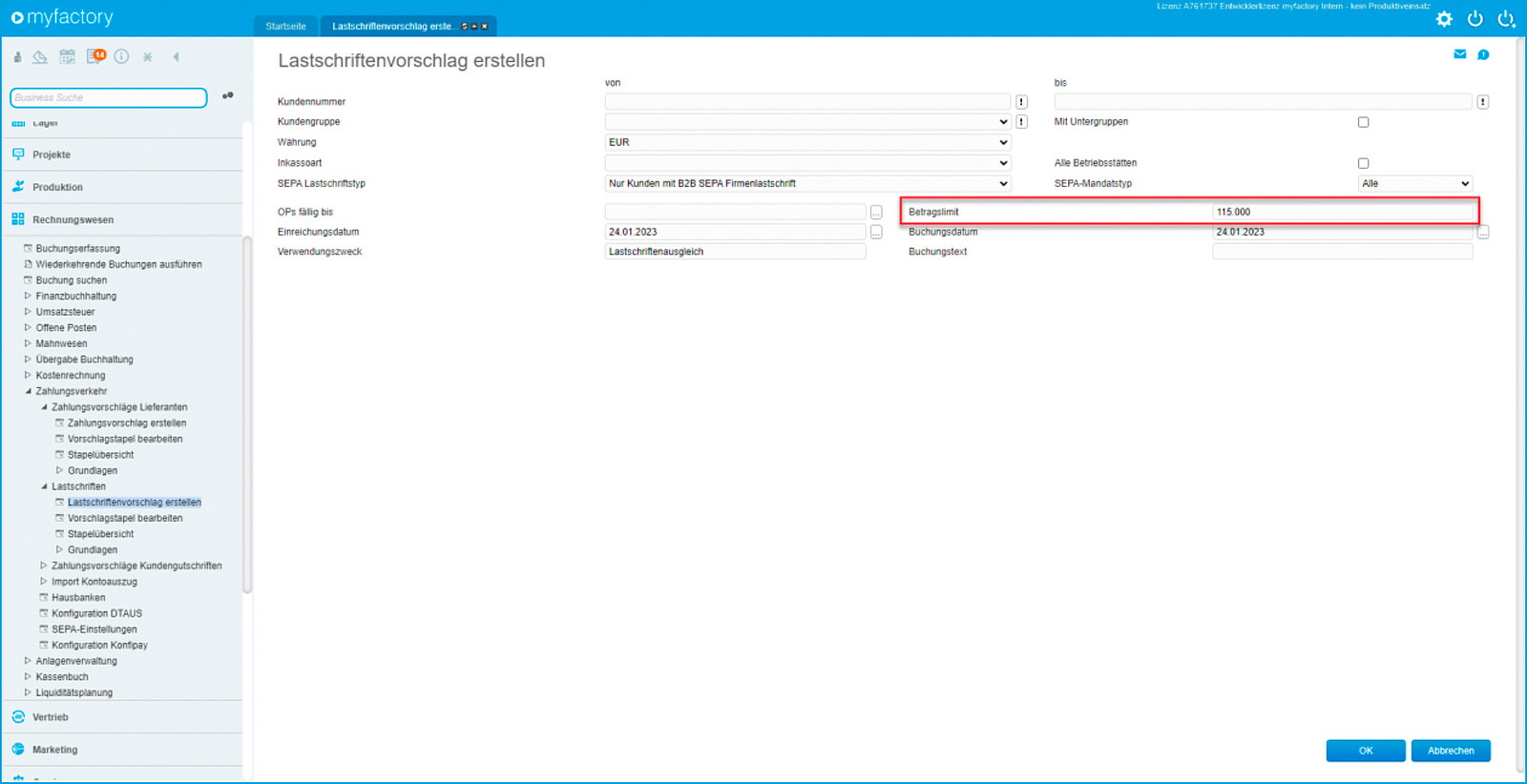This screenshot has width=1527, height=784.
Task: Click the Kundennummer von input field
Action: pos(807,101)
